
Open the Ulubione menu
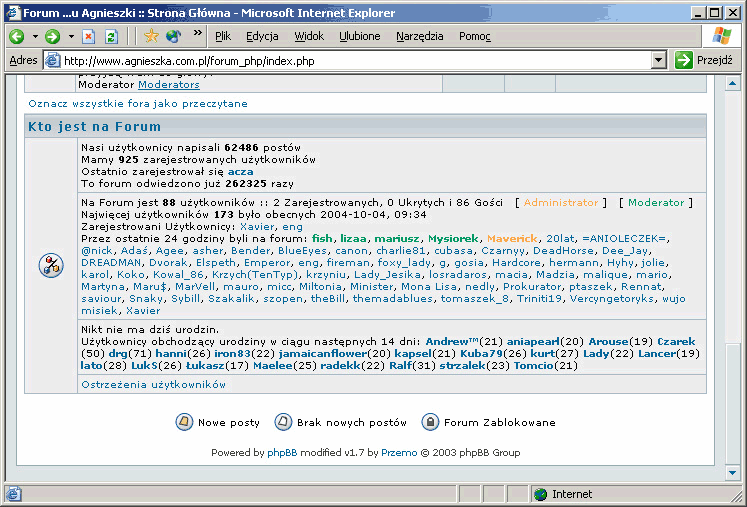[360, 36]
